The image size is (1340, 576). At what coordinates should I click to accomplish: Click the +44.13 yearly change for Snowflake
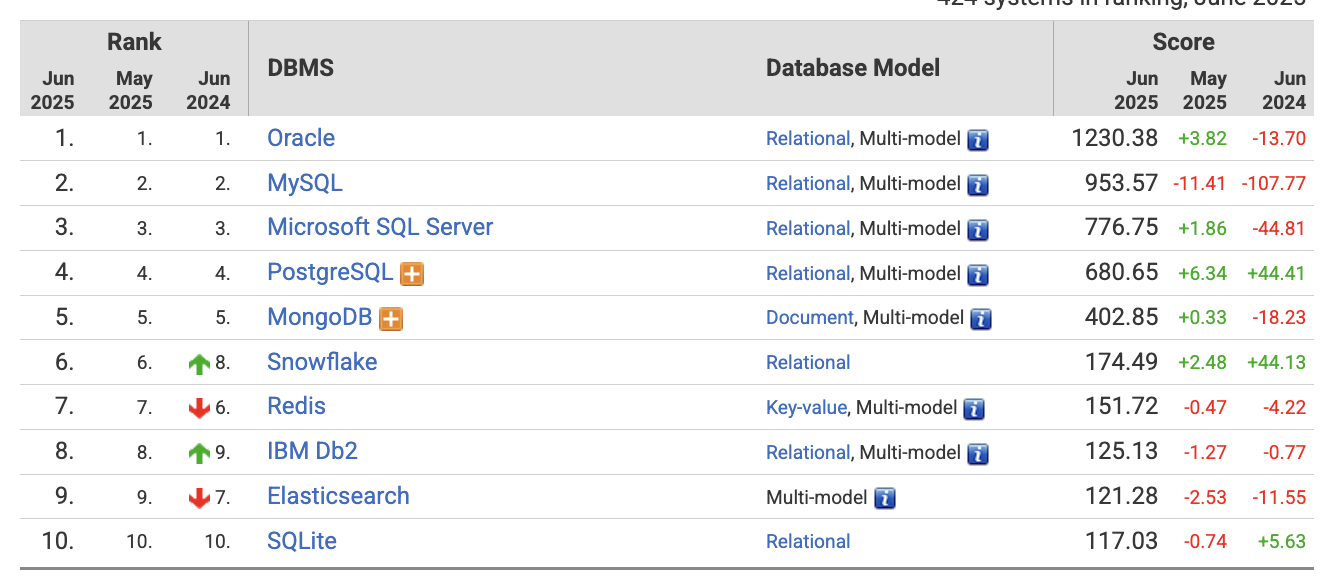1276,363
